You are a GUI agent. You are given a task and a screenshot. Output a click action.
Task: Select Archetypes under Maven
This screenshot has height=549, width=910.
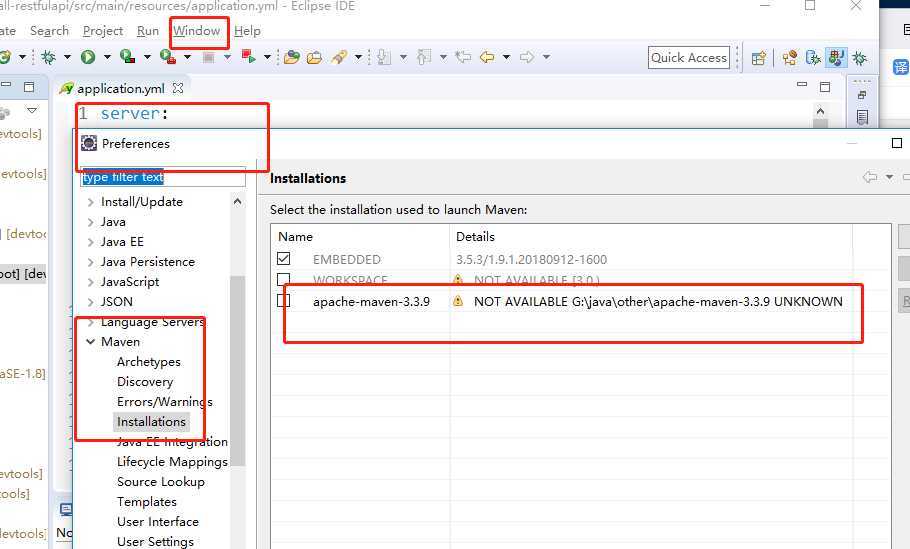[149, 362]
